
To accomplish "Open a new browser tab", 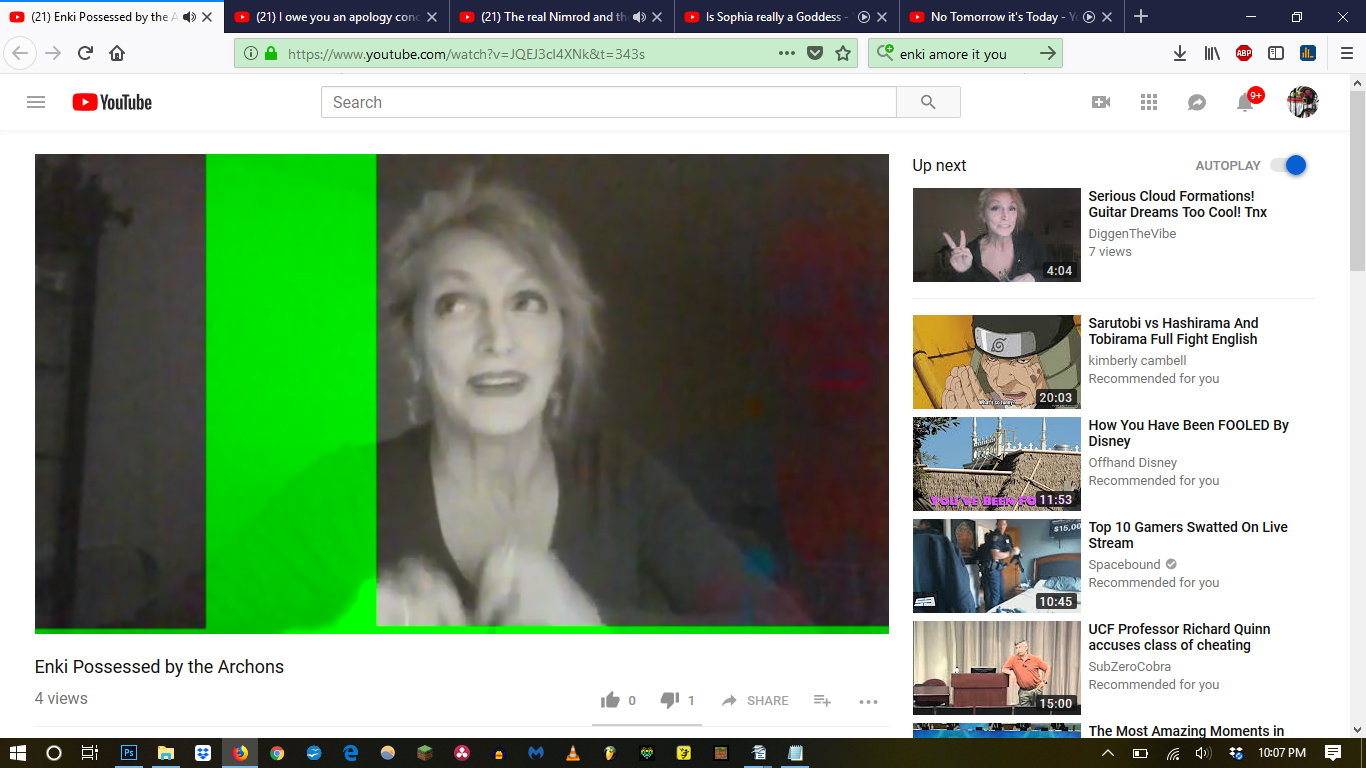I will pyautogui.click(x=1141, y=17).
